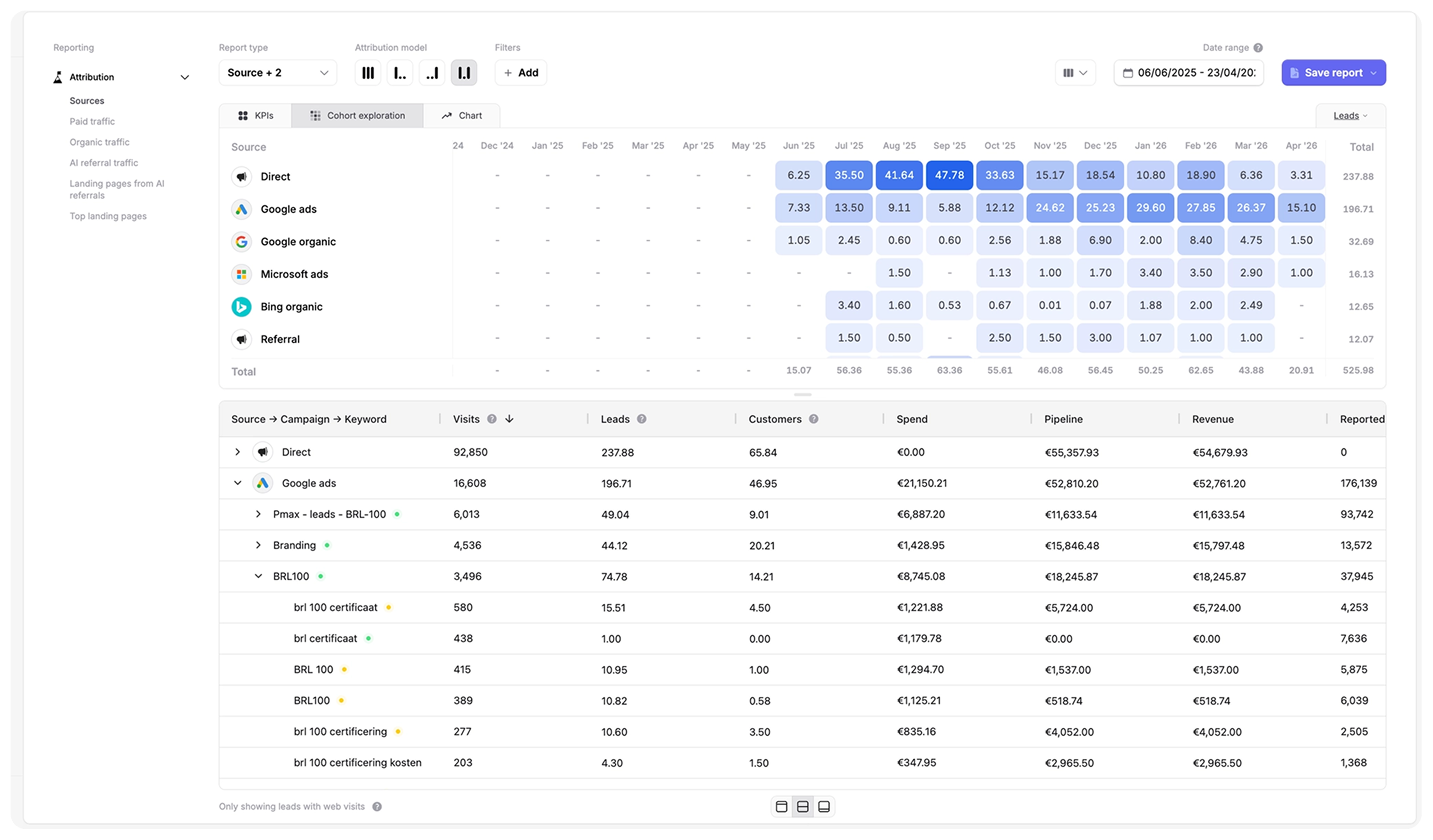Select the last-touch attribution model icon
The image size is (1433, 840).
click(432, 73)
